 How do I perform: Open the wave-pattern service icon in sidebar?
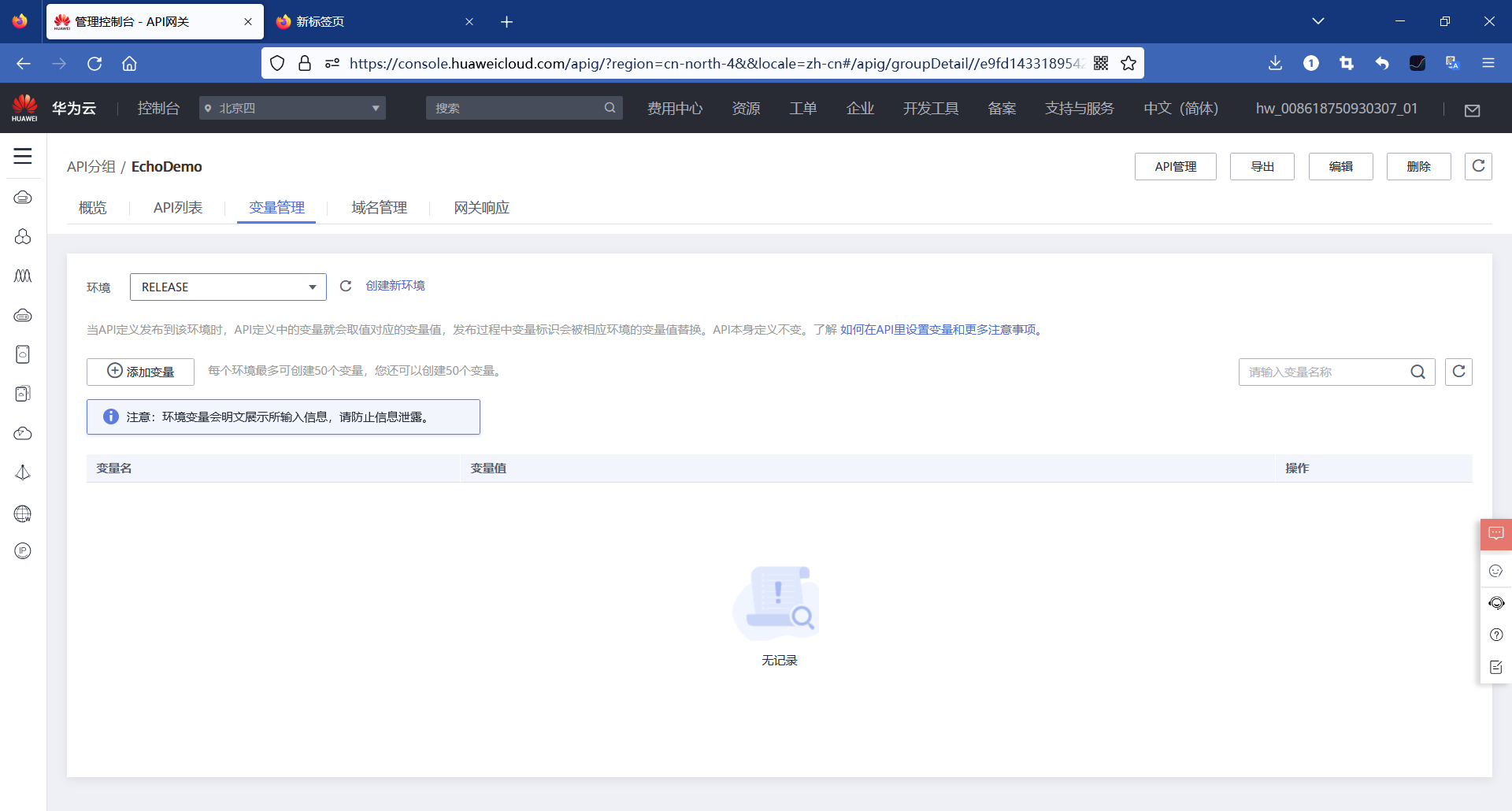tap(23, 276)
